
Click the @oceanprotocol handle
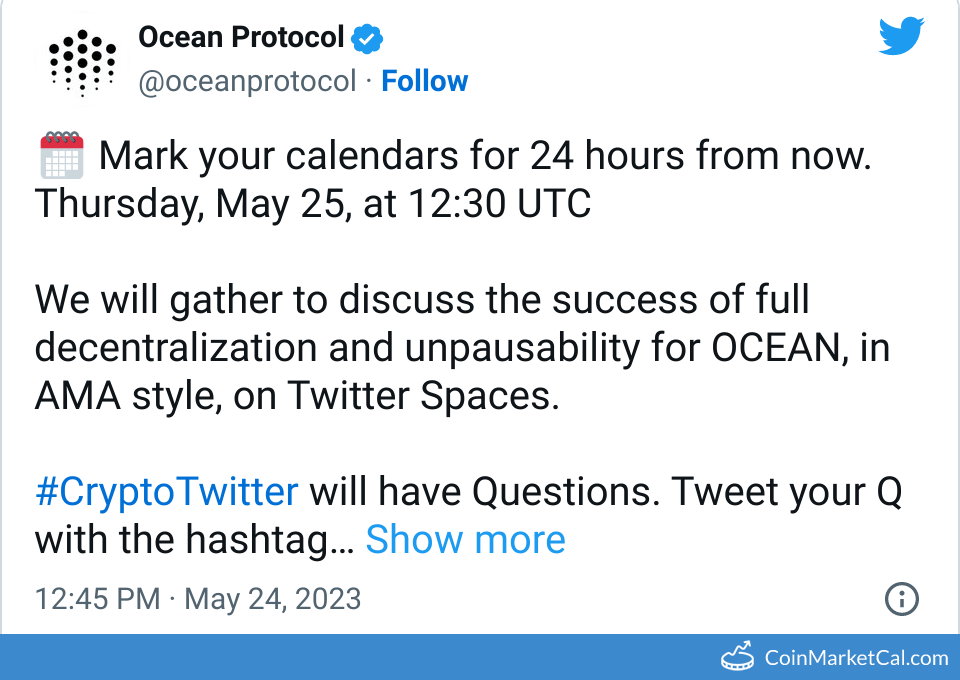247,81
